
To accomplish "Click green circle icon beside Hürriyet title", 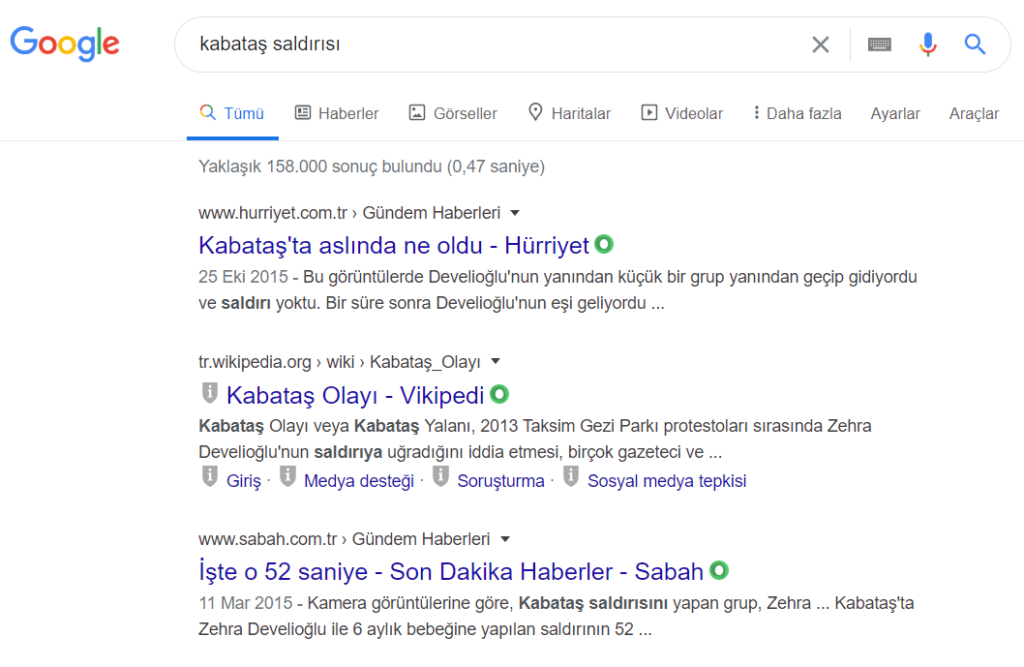I will point(604,244).
